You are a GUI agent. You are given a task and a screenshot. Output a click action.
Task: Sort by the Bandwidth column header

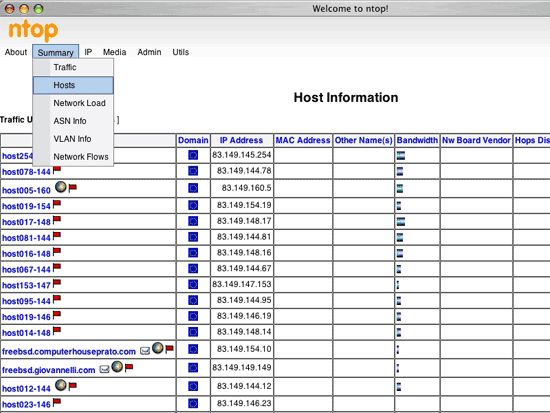pyautogui.click(x=417, y=140)
